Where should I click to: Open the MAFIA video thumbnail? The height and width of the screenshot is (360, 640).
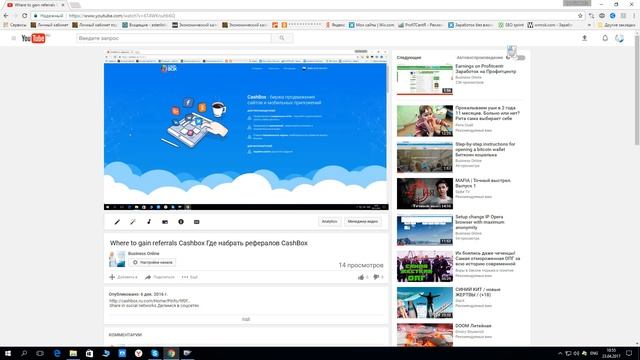[424, 193]
